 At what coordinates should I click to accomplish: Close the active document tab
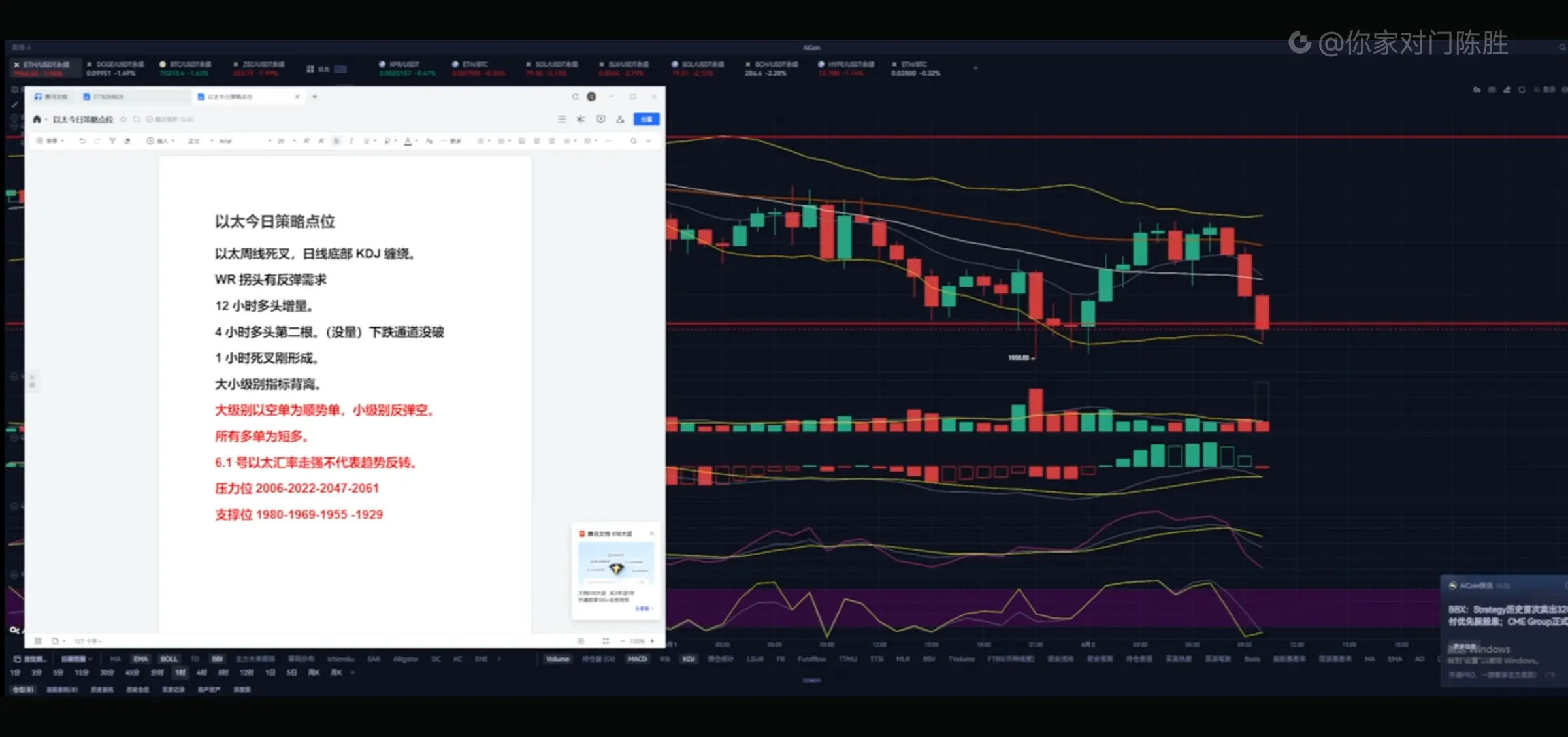pyautogui.click(x=297, y=97)
